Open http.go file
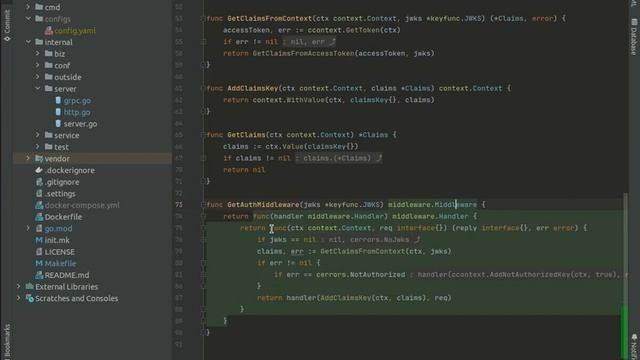Image resolution: width=640 pixels, height=360 pixels. pos(77,112)
